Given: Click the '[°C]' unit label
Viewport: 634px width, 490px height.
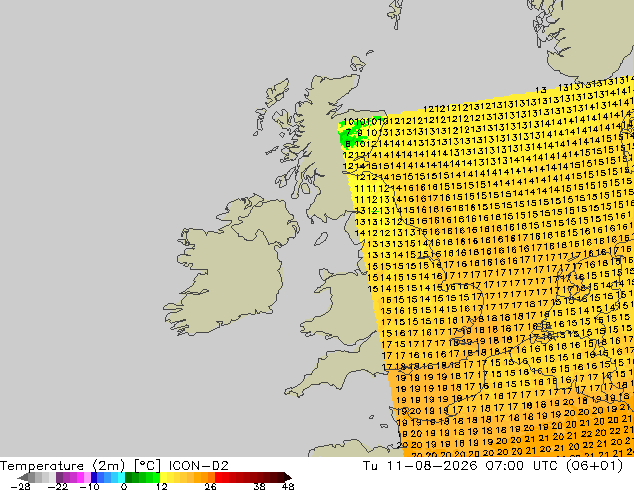Looking at the screenshot, I should (147, 466).
